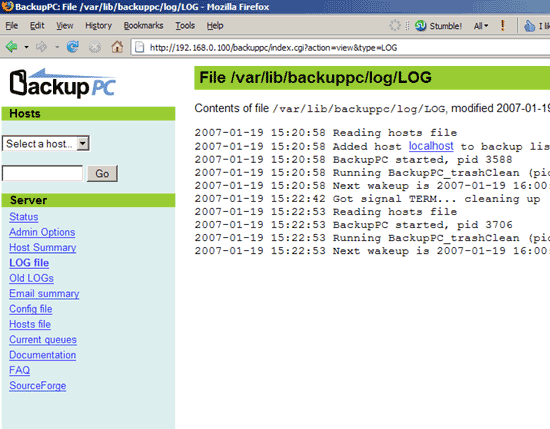550x429 pixels.
Task: Open the Bookmarks menu
Action: [x=143, y=26]
